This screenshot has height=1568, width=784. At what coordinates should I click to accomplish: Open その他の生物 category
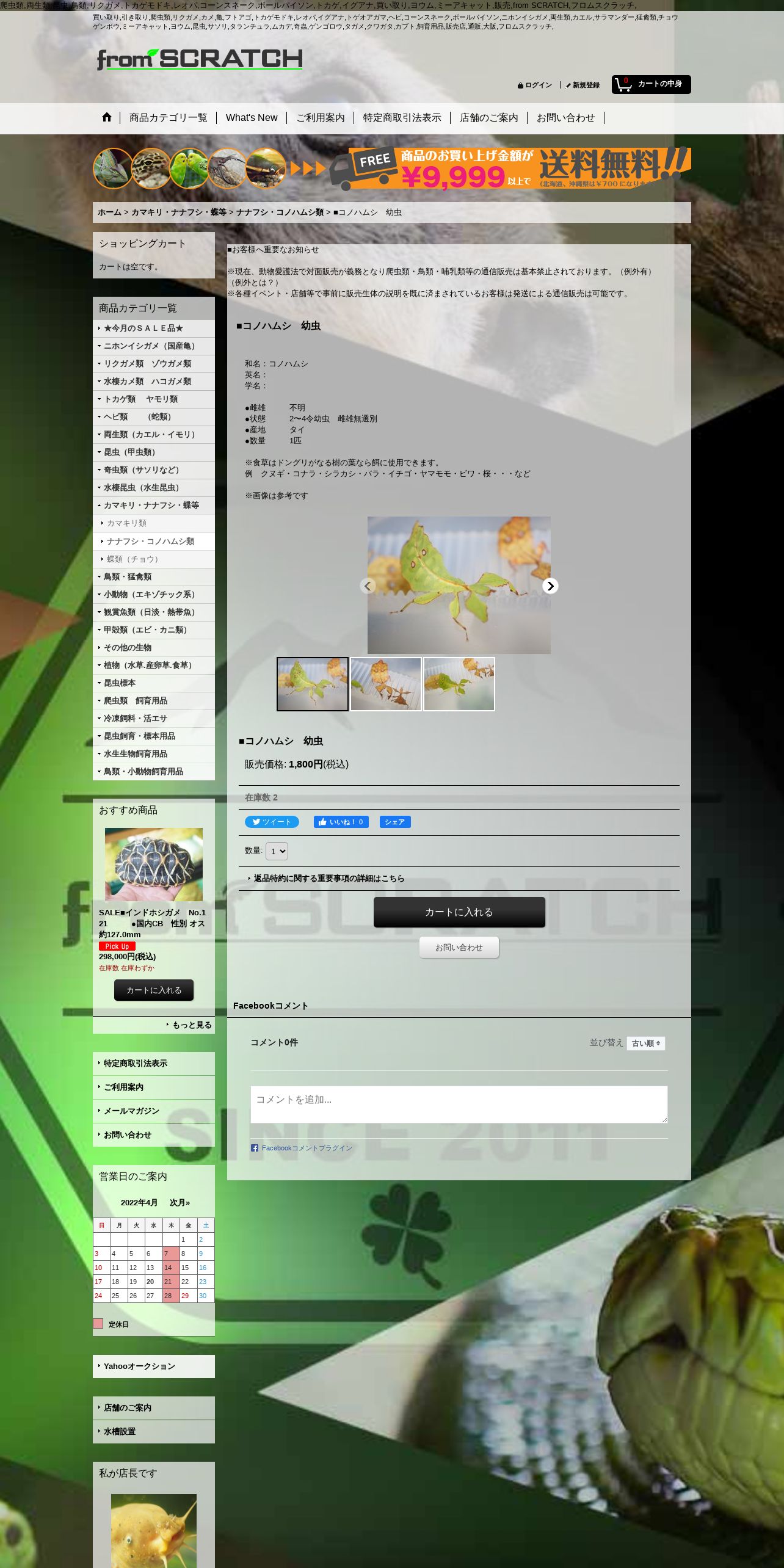coord(153,648)
